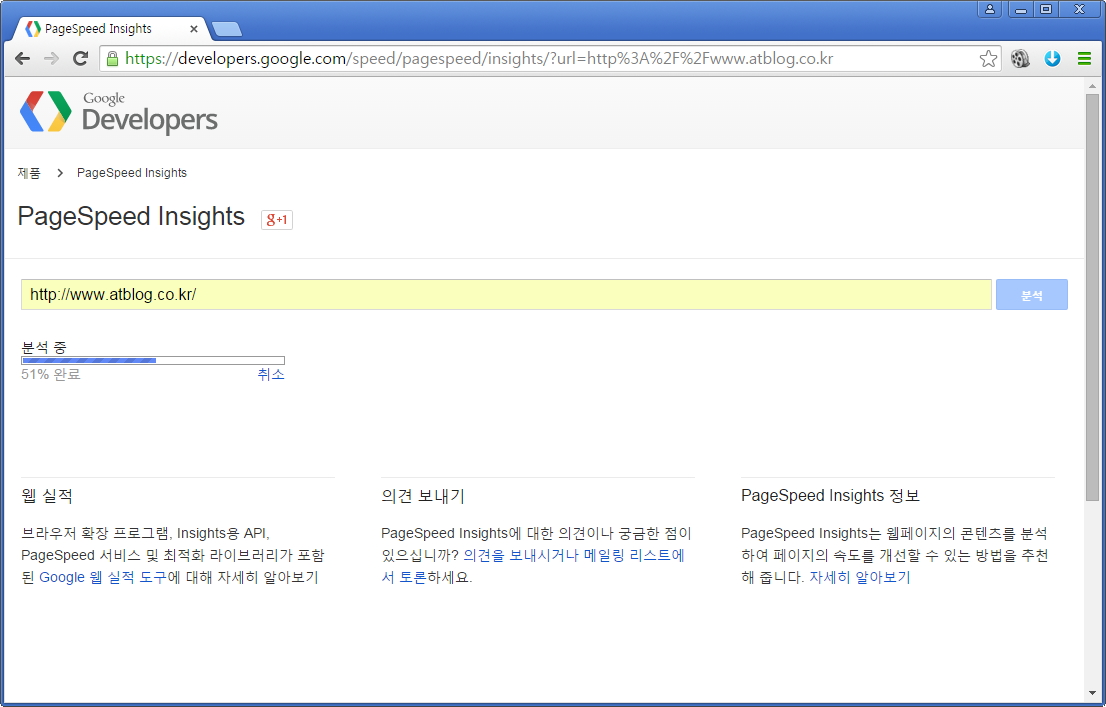Cancel analysis via 취소 link

pyautogui.click(x=271, y=374)
